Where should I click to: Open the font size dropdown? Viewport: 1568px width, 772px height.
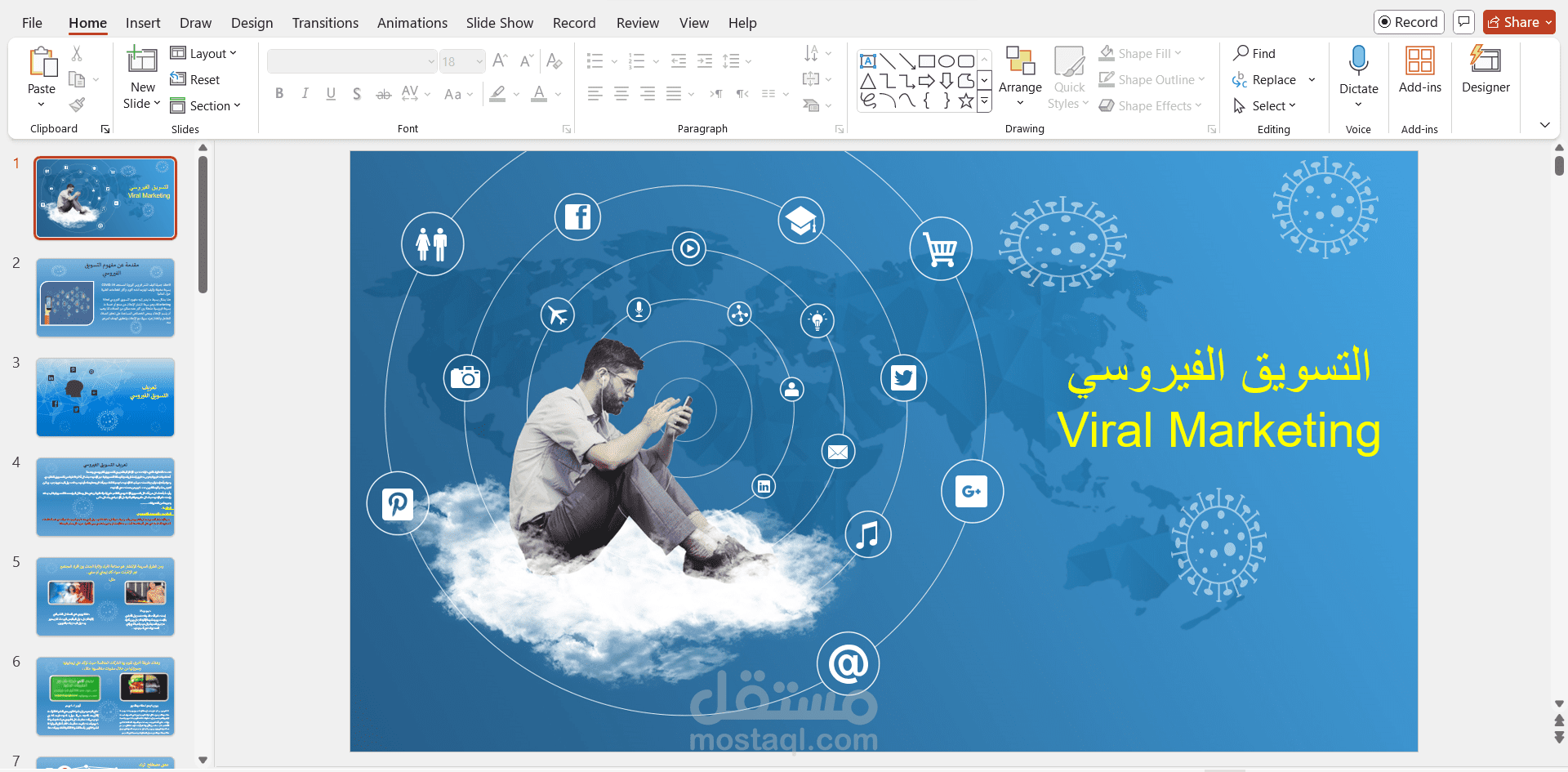coord(479,61)
